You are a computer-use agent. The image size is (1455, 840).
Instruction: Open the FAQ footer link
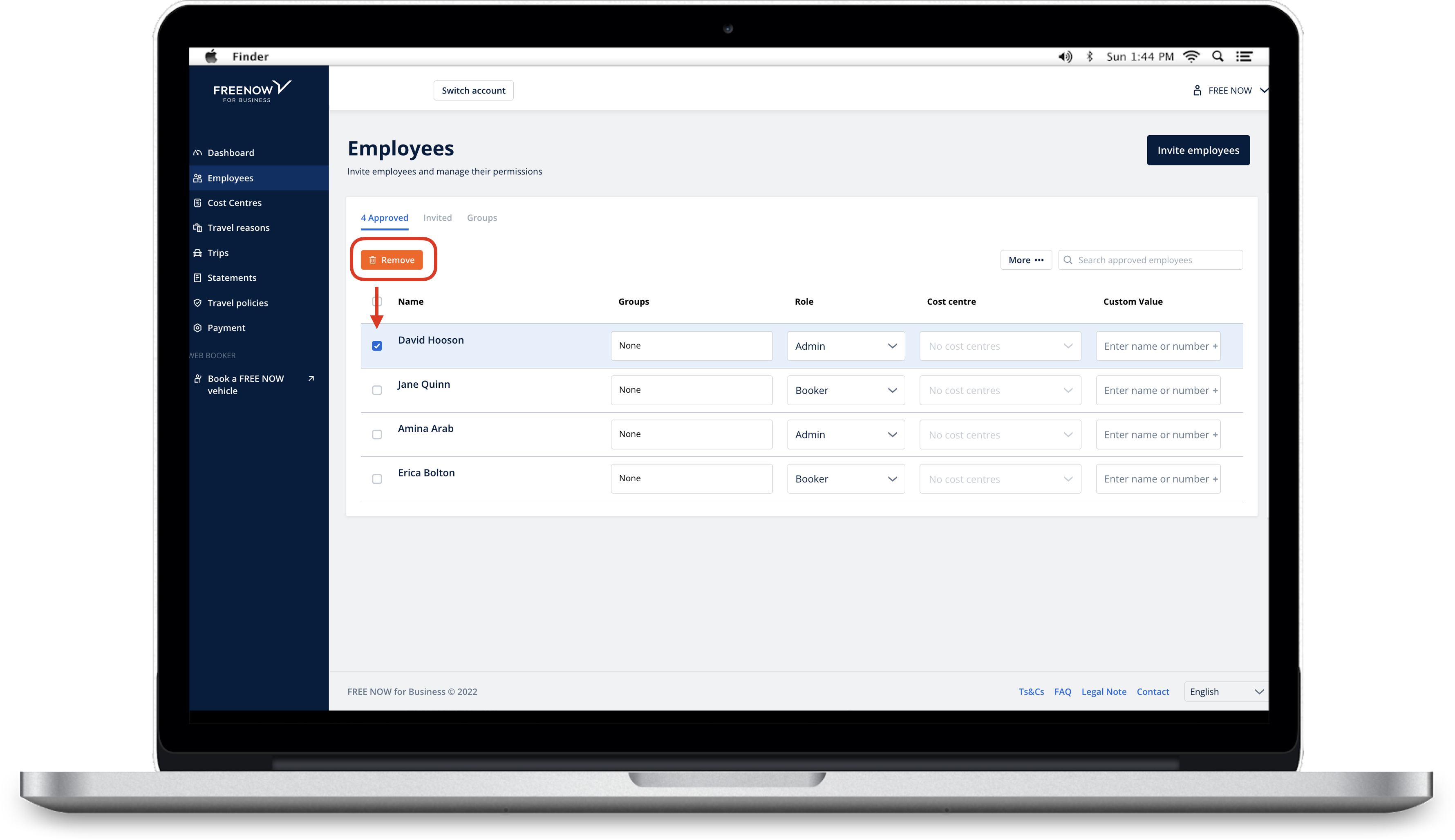[1063, 692]
